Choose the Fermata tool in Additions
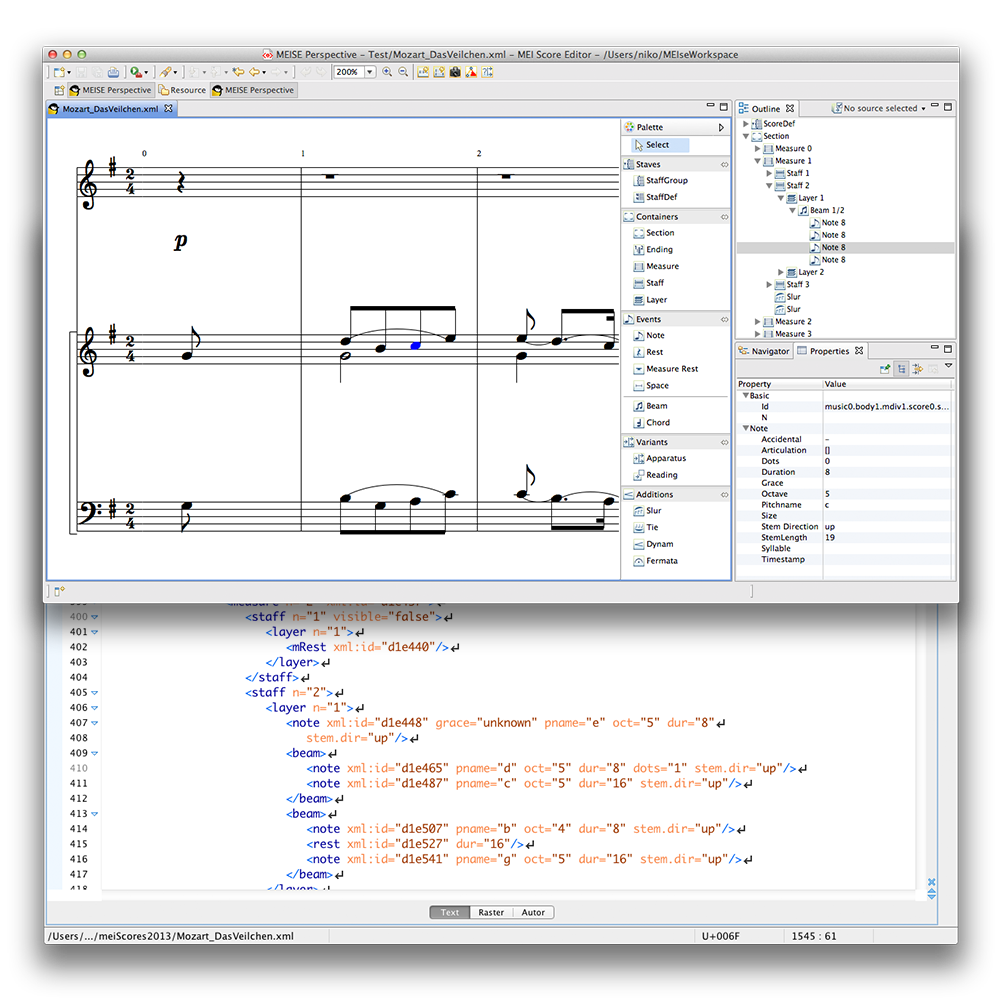1000x1000 pixels. coord(660,561)
